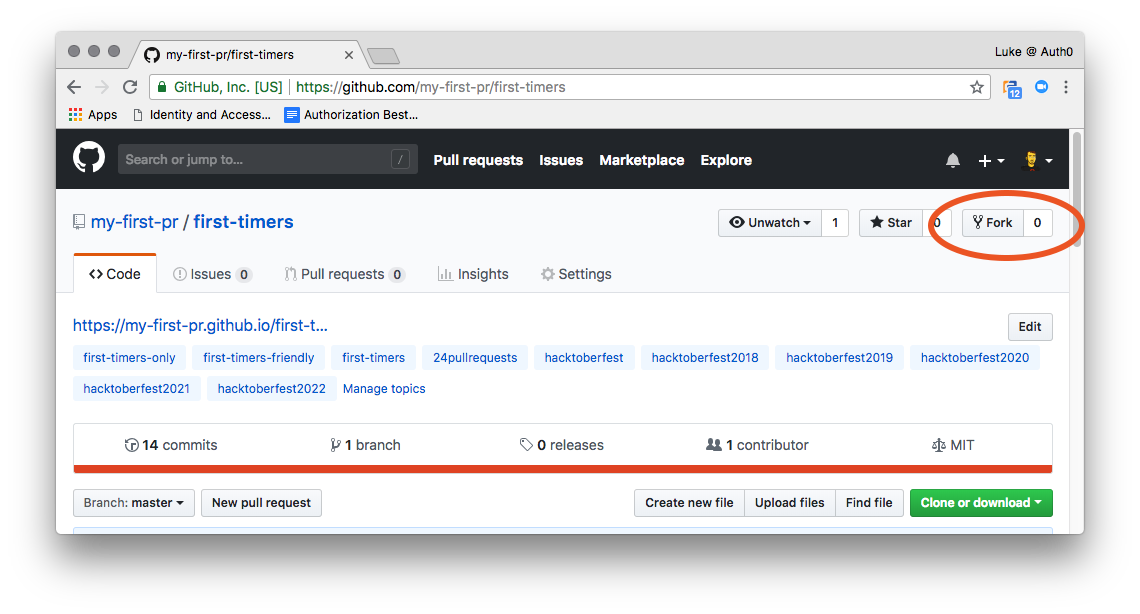Viewport: 1140px width, 614px height.
Task: Click the watchers count 1
Action: [835, 222]
